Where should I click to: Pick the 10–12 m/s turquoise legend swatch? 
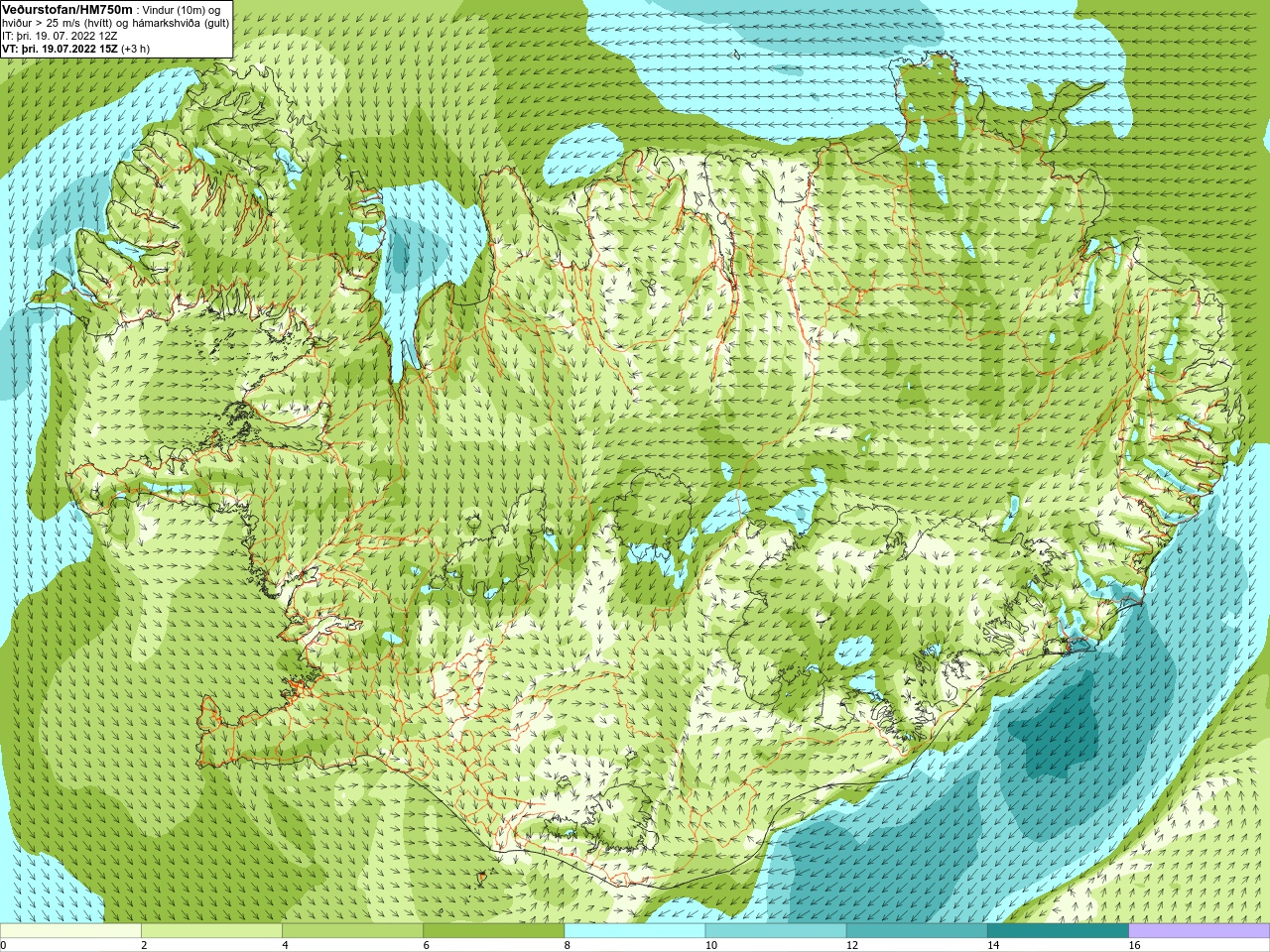pos(776,931)
